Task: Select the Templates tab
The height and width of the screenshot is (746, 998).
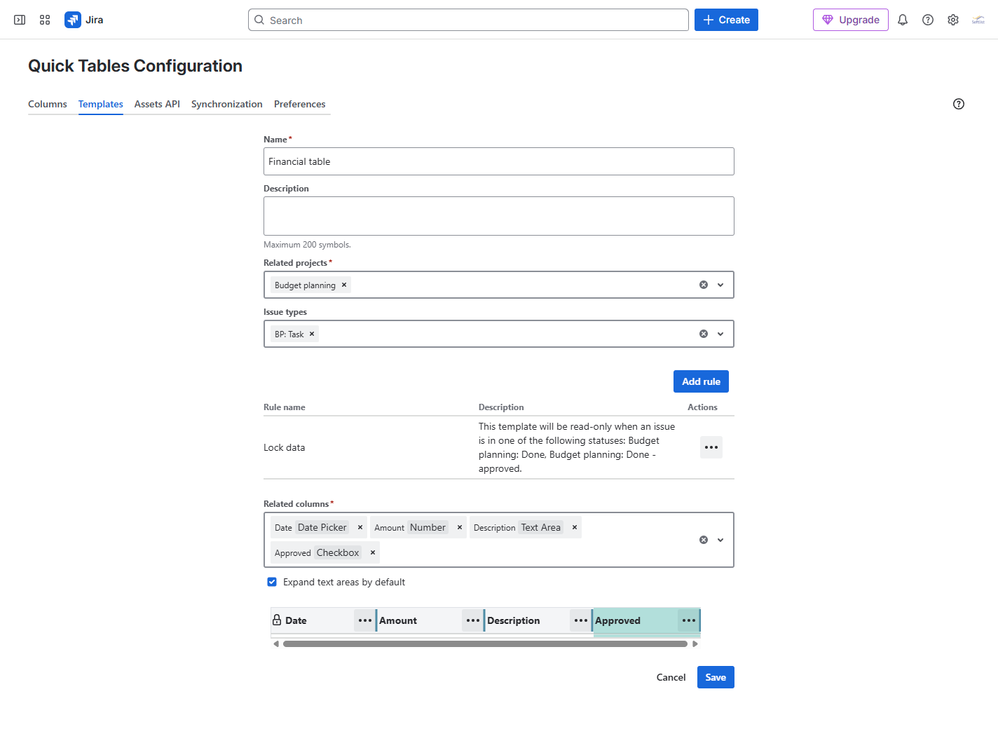Action: (x=101, y=104)
